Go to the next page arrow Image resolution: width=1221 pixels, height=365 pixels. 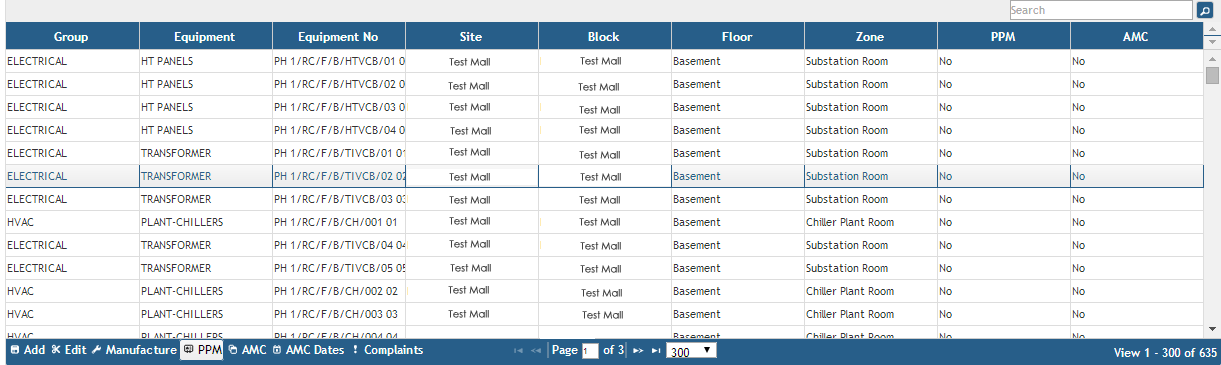point(638,351)
